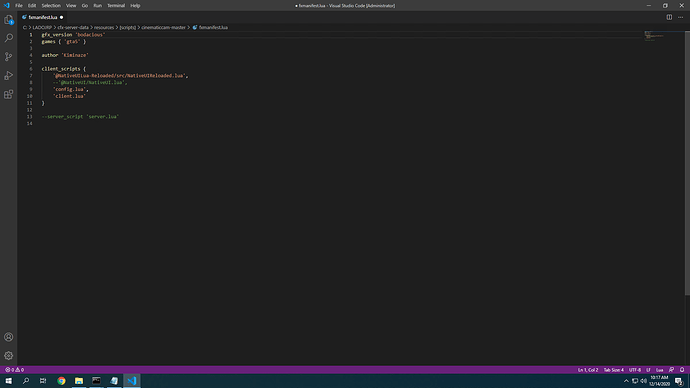
Task: Open the feedback icon in status bar
Action: (x=671, y=370)
